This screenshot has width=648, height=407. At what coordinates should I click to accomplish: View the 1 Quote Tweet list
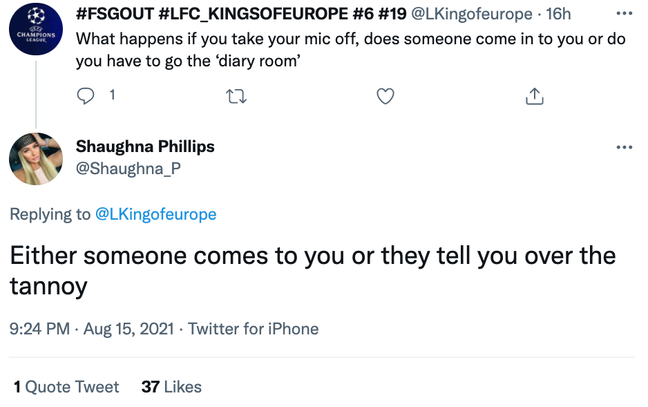[66, 387]
